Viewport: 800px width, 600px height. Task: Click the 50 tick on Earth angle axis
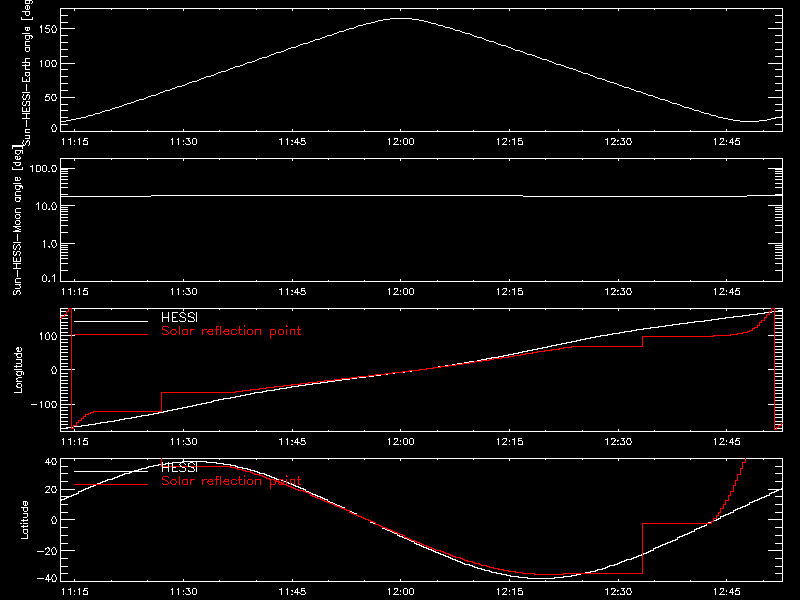51,97
